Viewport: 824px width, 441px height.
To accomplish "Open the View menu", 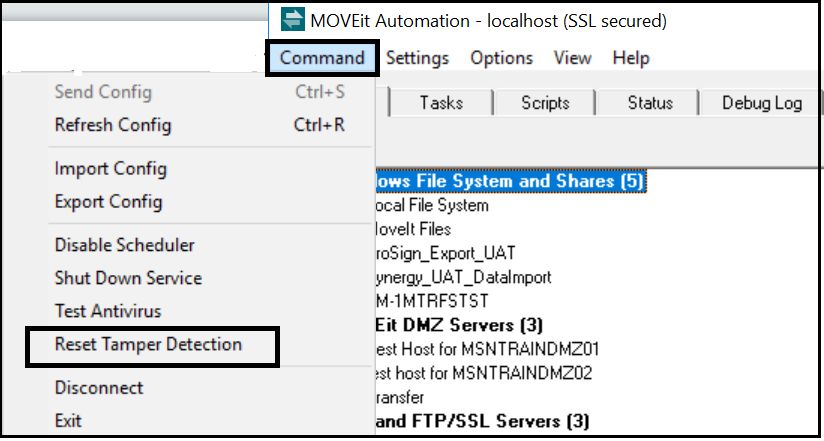I will point(572,58).
